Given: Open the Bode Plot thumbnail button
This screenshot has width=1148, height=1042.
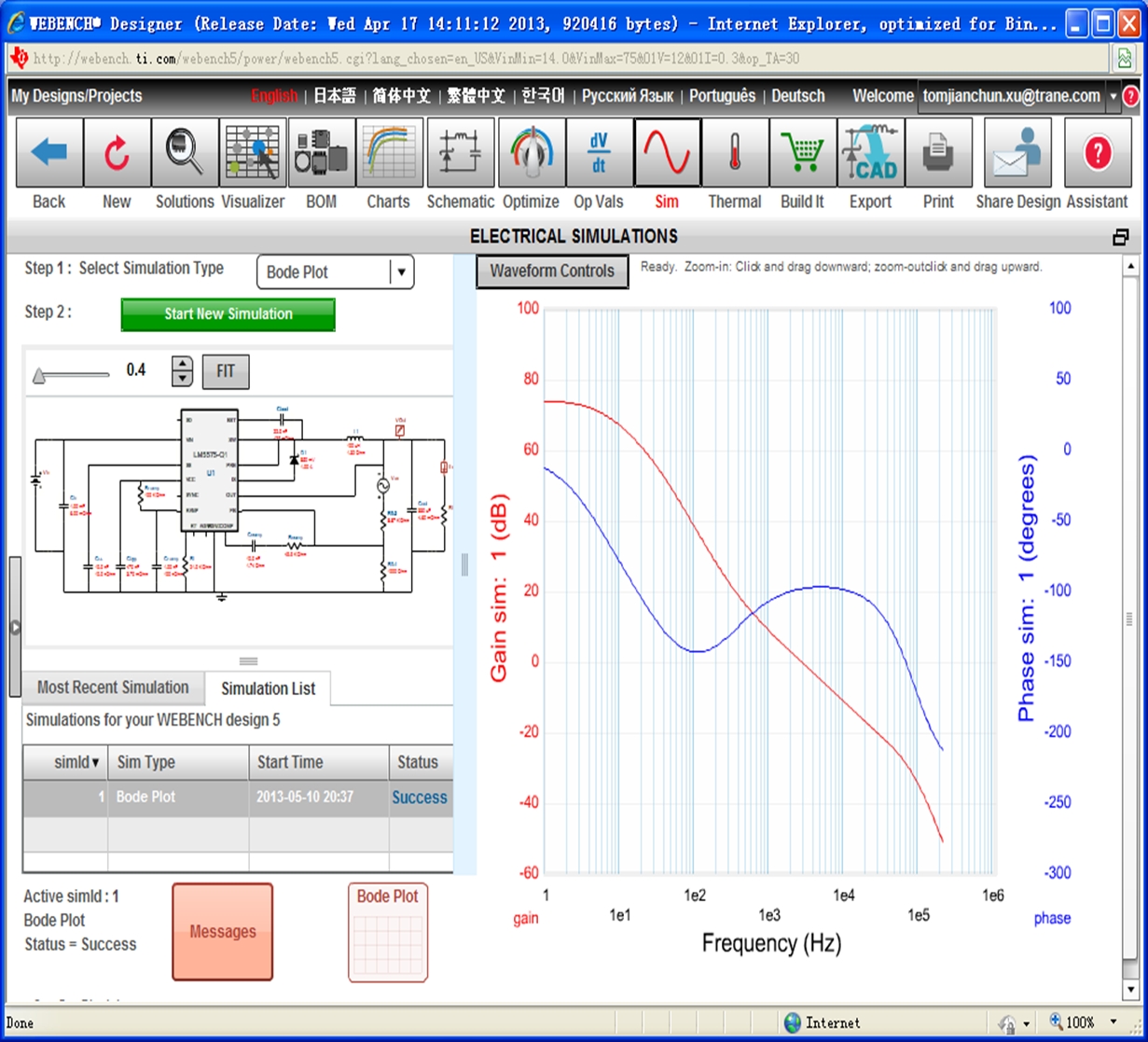Looking at the screenshot, I should 388,933.
